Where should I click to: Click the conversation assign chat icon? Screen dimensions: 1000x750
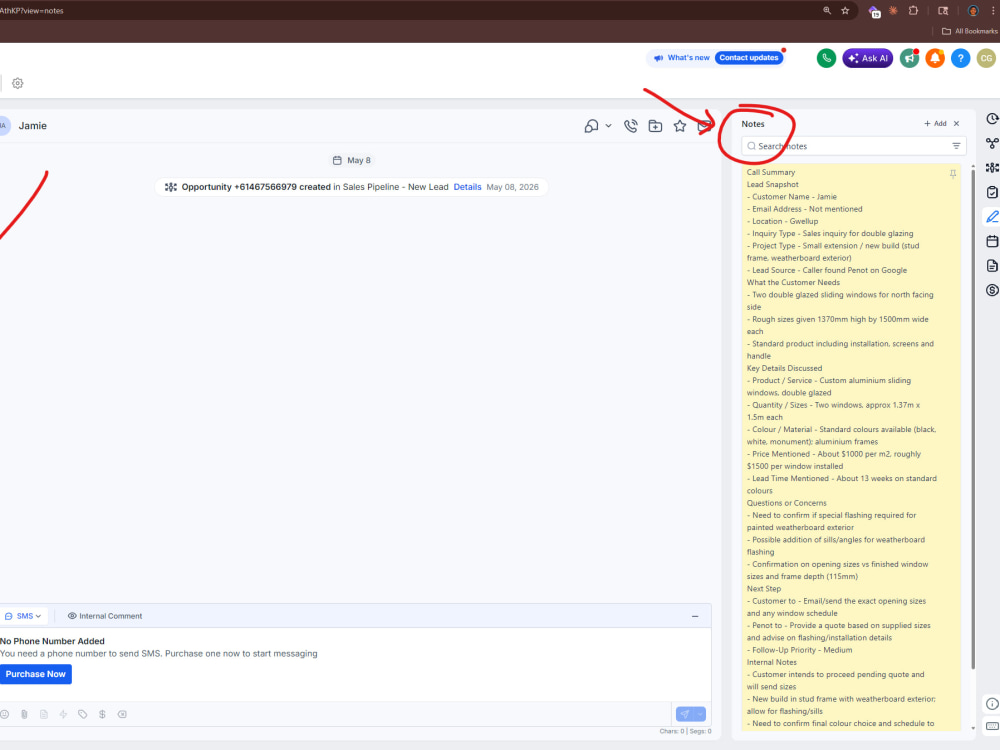click(591, 126)
